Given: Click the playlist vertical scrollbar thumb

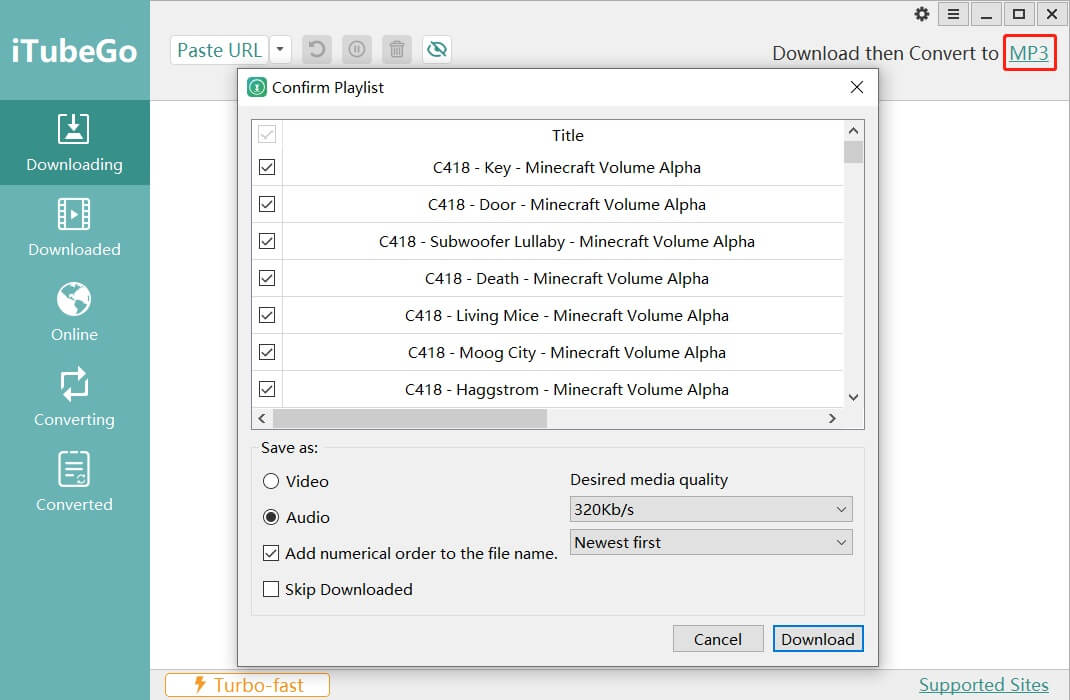Looking at the screenshot, I should pyautogui.click(x=853, y=151).
